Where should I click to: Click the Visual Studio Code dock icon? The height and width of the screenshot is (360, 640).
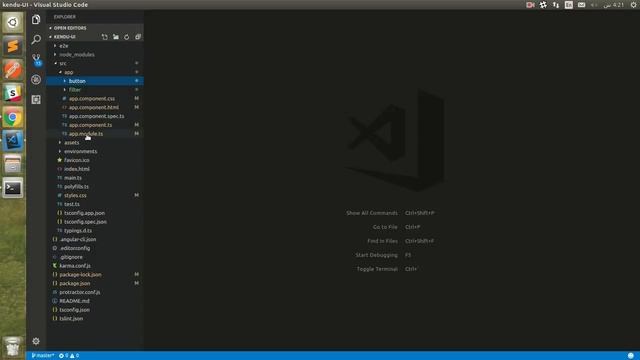click(x=13, y=141)
